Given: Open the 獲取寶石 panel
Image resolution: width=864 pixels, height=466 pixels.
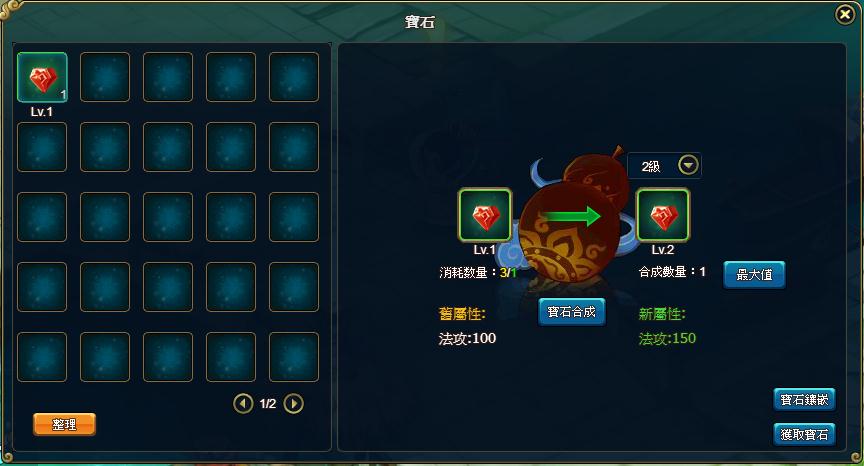Looking at the screenshot, I should (x=804, y=435).
